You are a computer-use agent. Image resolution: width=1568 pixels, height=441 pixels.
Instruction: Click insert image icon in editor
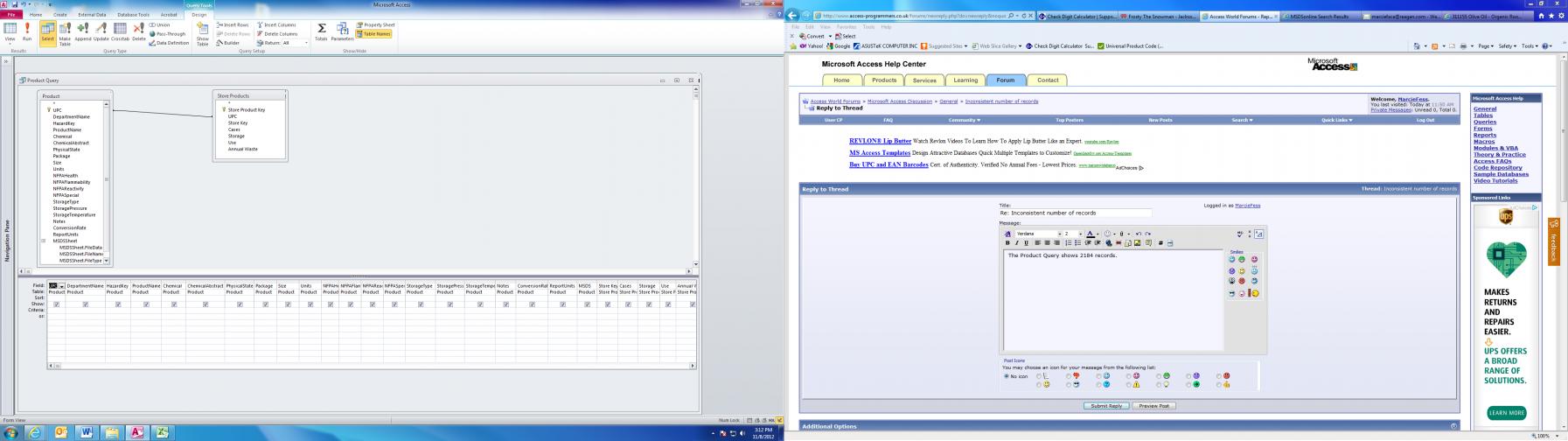1138,243
